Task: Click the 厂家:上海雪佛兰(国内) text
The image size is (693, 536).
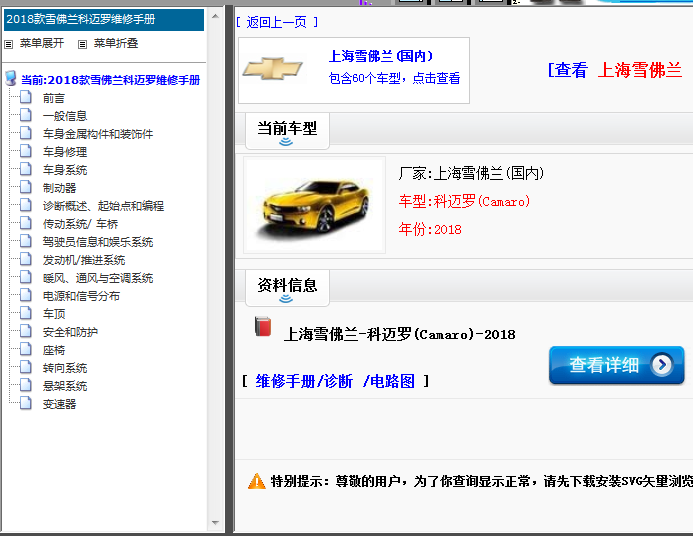Action: point(471,173)
